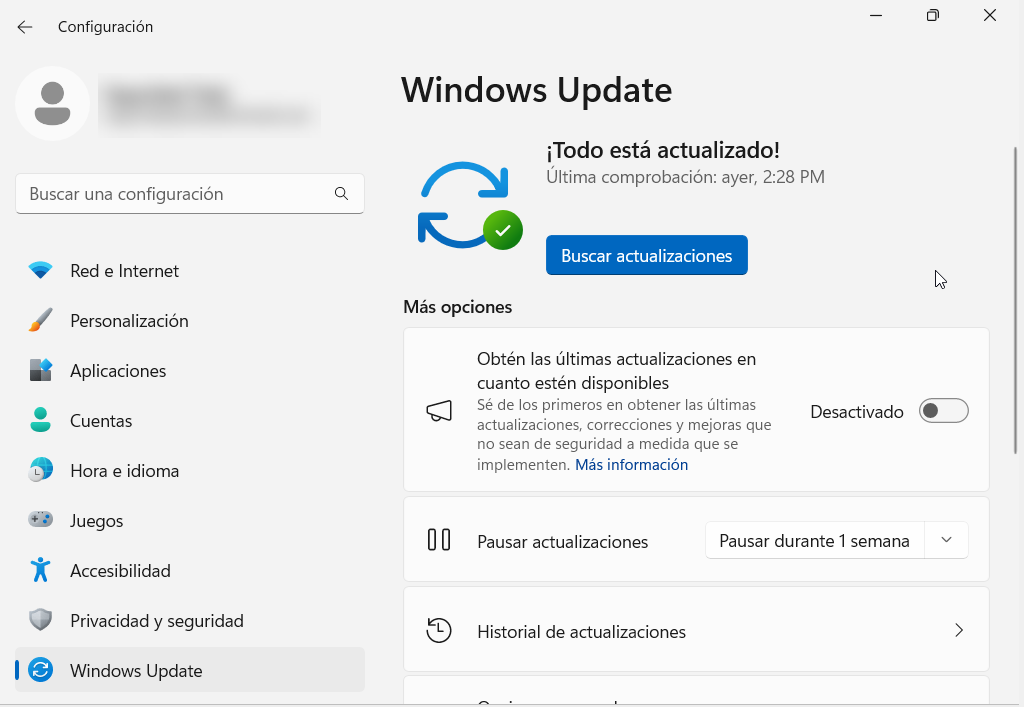Select the Red e Internet Wi-Fi icon
The image size is (1024, 707).
[x=40, y=270]
